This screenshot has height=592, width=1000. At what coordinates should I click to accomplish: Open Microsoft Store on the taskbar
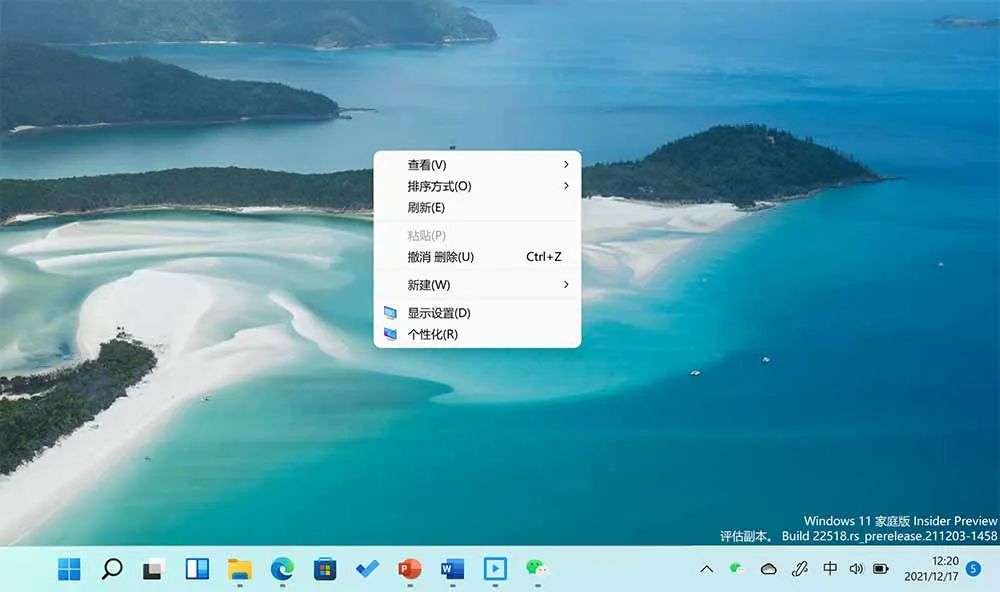325,568
